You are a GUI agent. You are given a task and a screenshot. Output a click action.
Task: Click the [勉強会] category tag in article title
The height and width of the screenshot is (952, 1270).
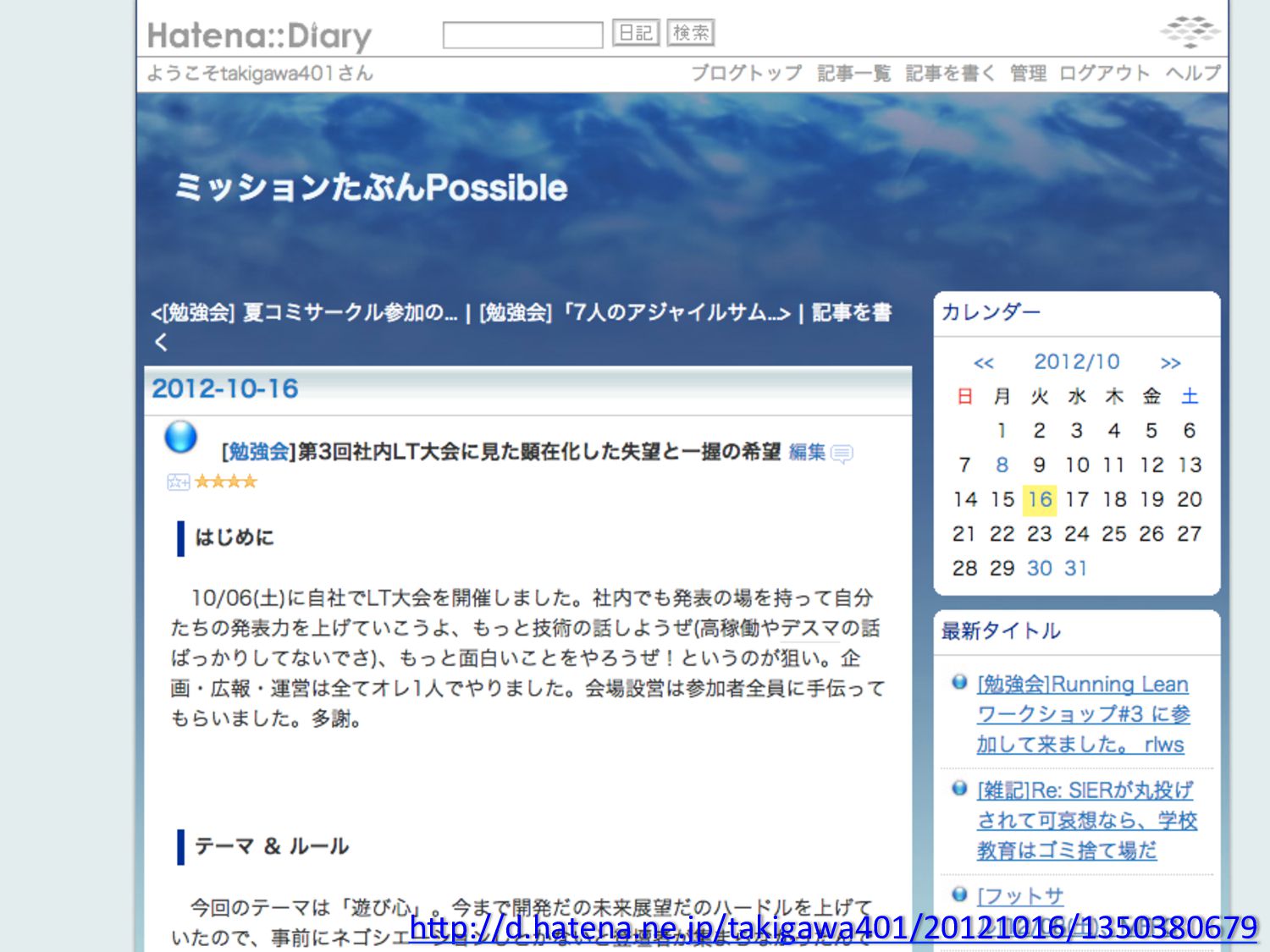coord(258,452)
